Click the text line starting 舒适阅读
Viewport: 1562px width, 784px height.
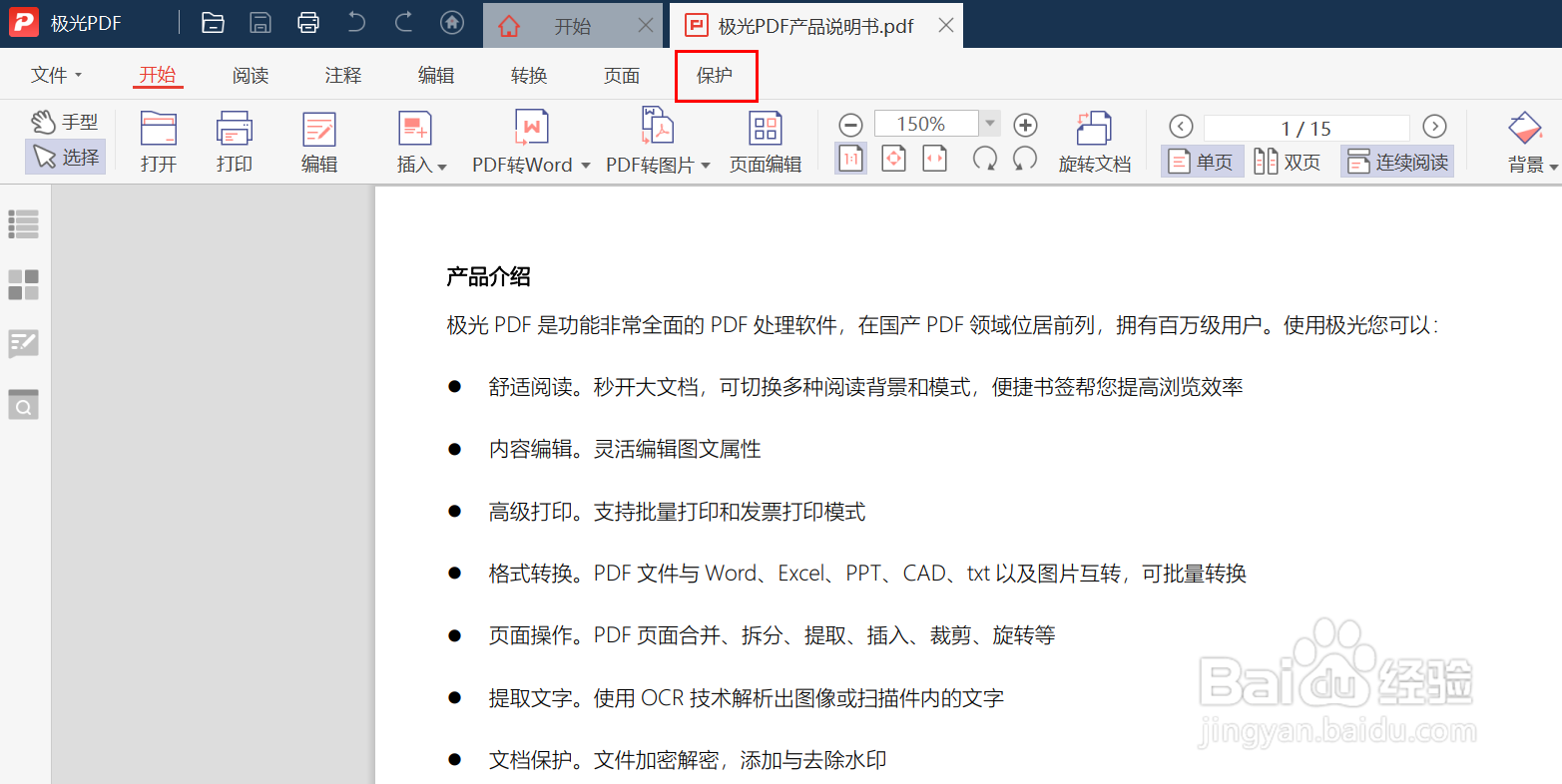(865, 388)
